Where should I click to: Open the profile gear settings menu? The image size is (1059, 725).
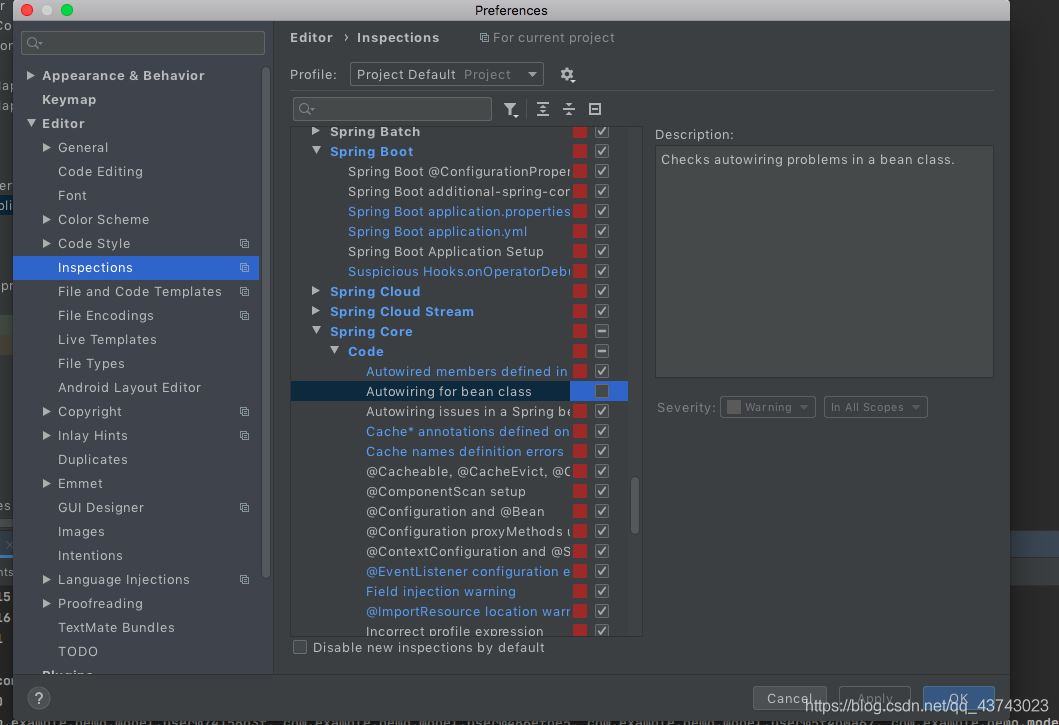tap(567, 75)
